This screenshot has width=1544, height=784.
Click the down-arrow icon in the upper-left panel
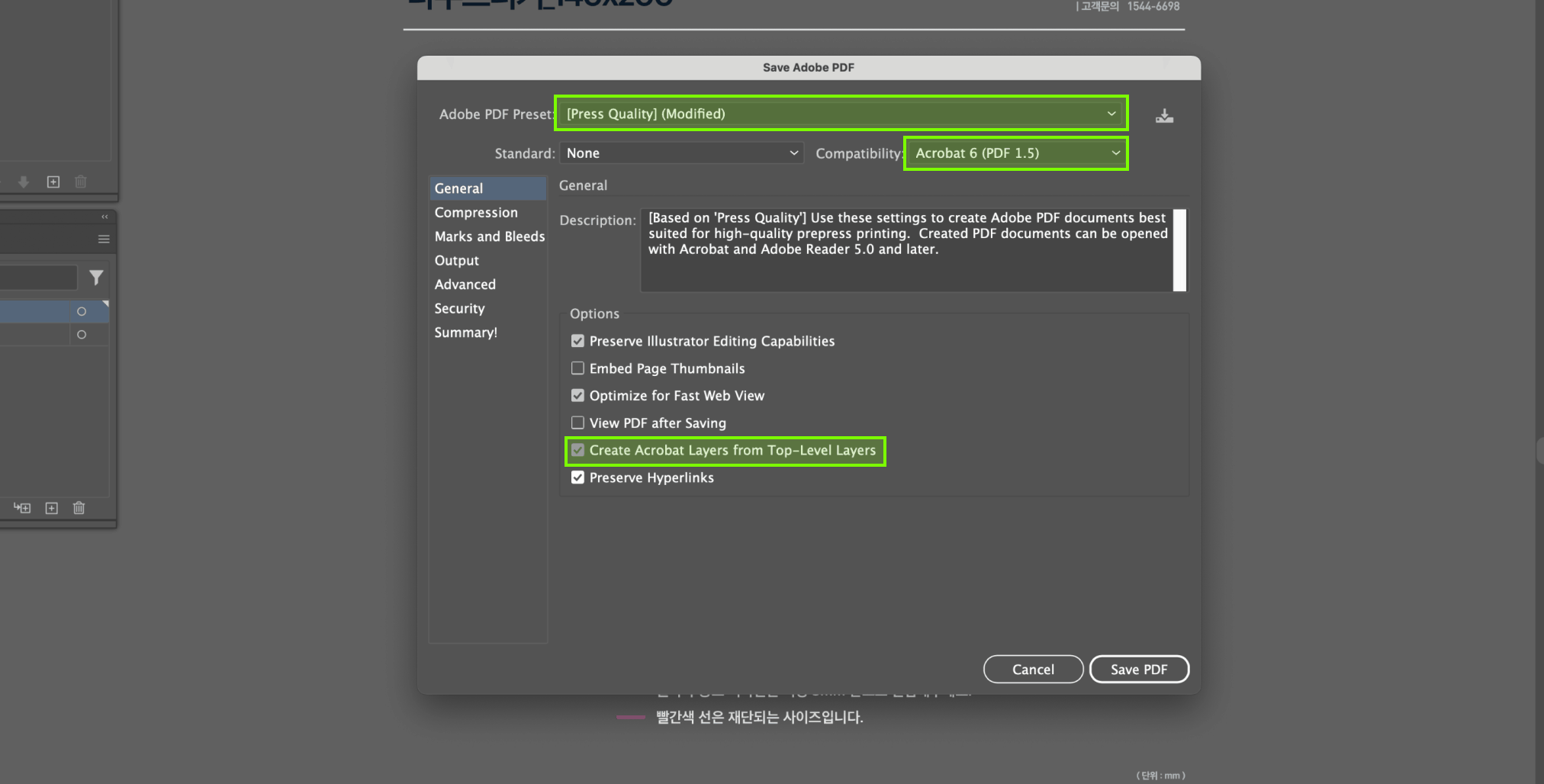point(24,182)
